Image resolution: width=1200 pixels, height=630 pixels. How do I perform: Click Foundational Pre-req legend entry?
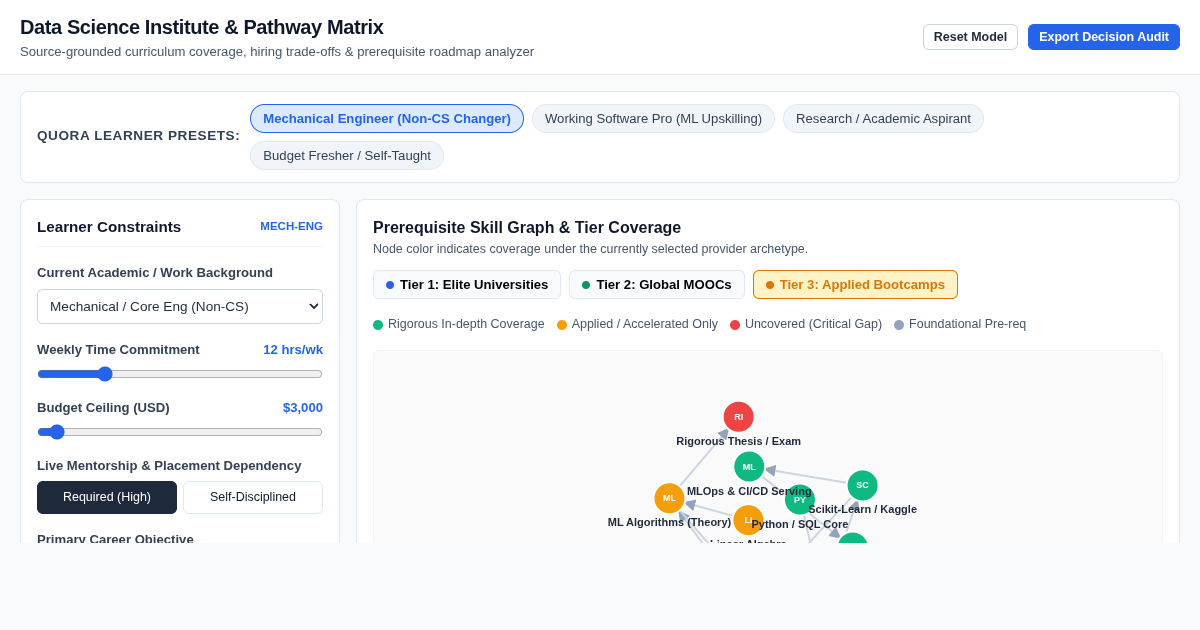[960, 325]
